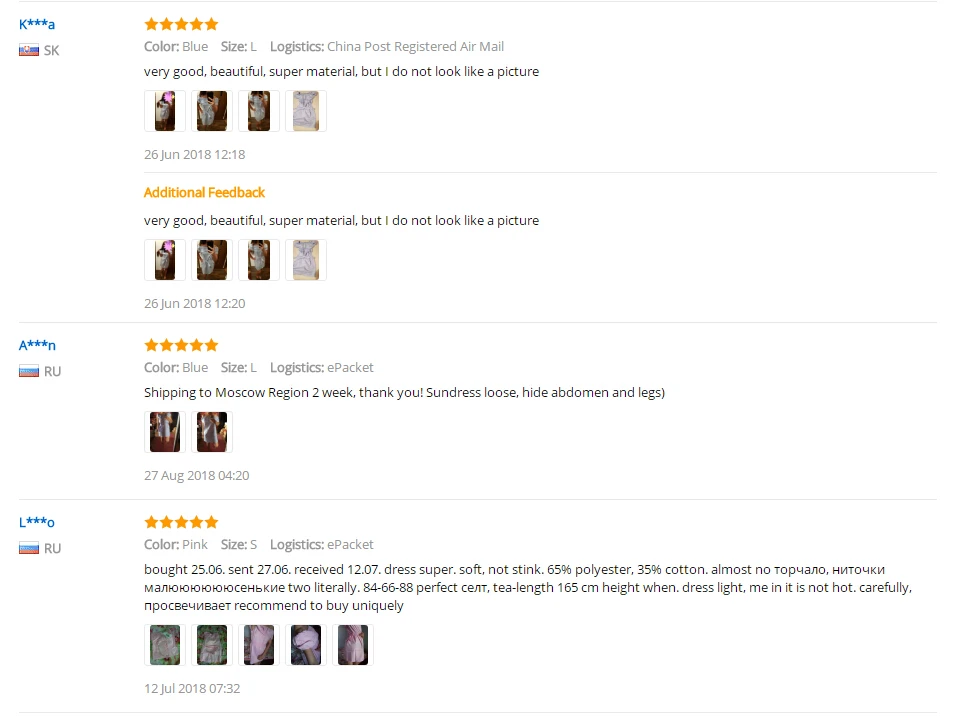The height and width of the screenshot is (719, 953).
Task: Open fourth photo of K***a's original review
Action: (x=306, y=111)
